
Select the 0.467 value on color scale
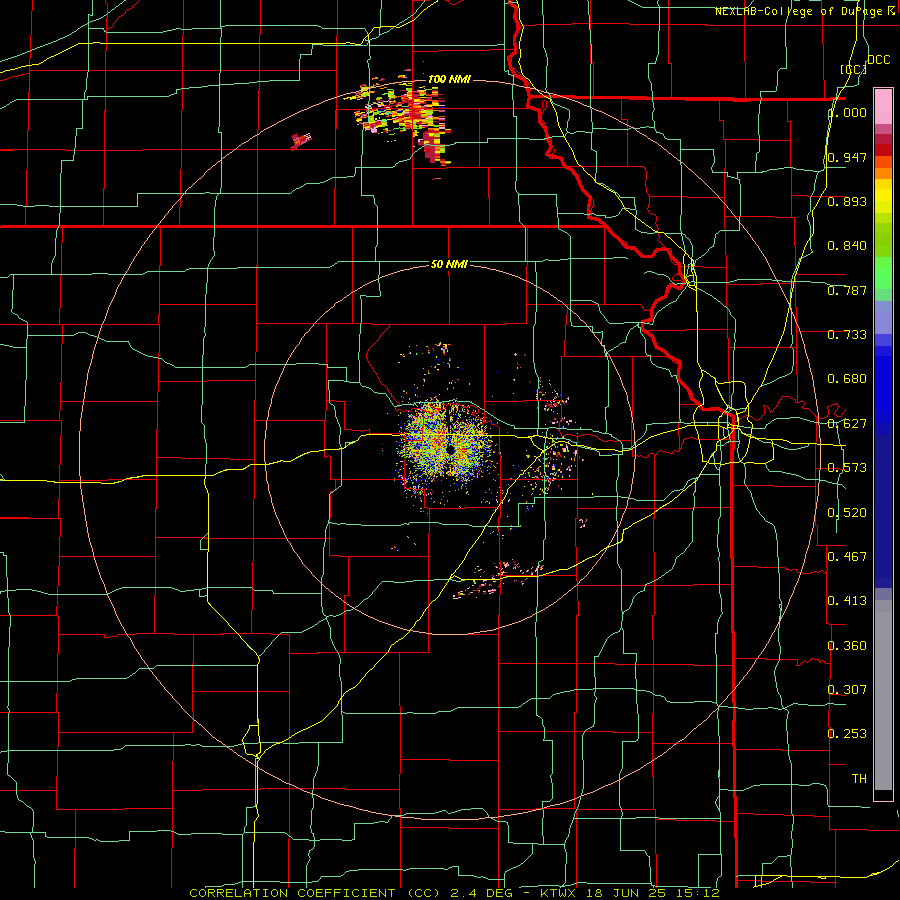tap(847, 557)
